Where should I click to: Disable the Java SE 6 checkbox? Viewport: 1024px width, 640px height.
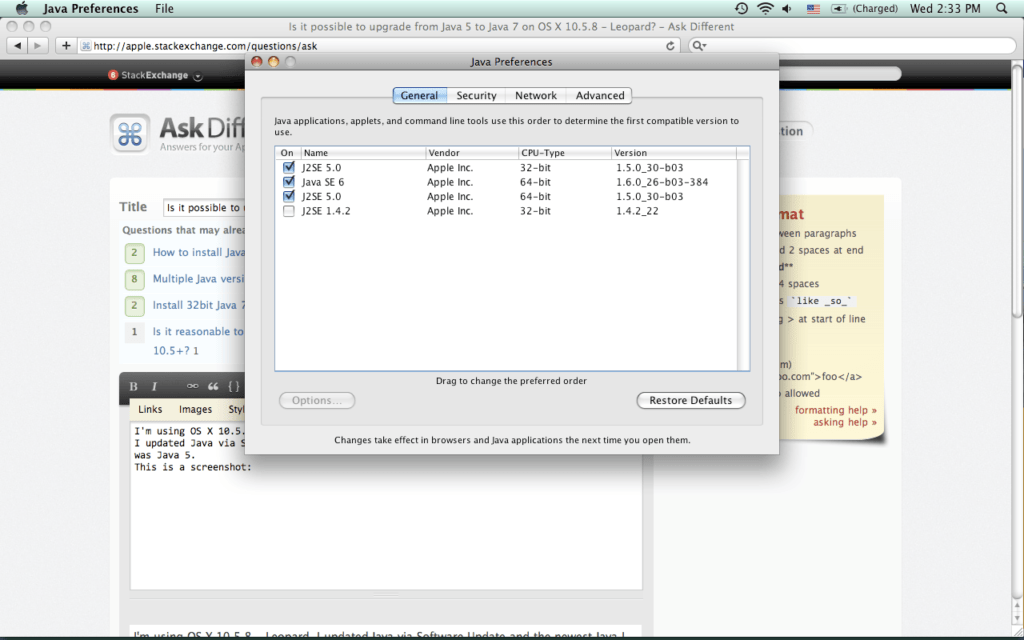[x=289, y=182]
